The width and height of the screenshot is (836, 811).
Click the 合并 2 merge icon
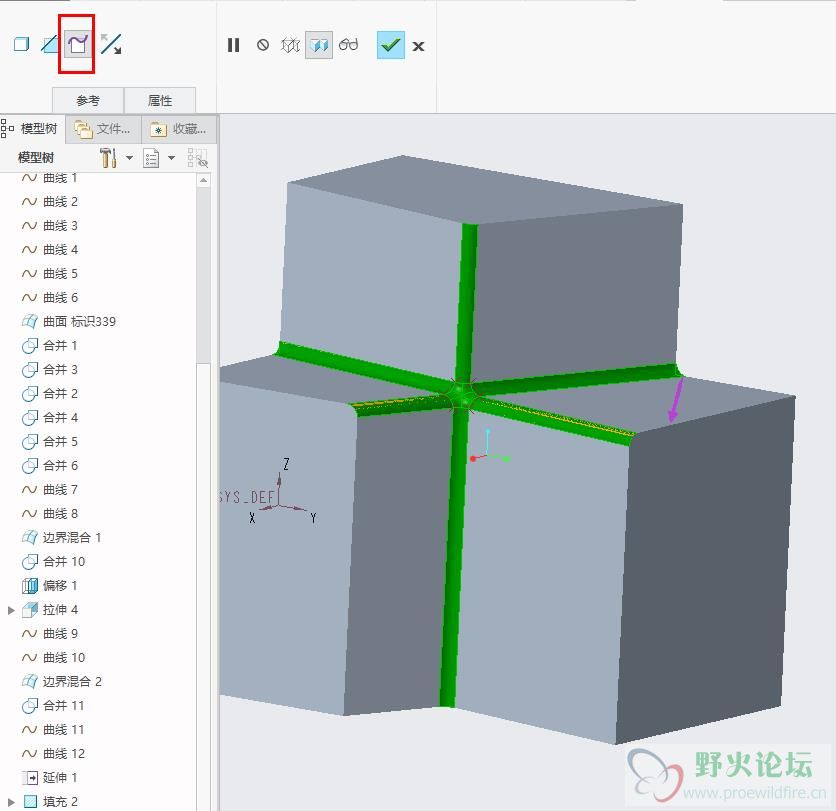[x=30, y=394]
